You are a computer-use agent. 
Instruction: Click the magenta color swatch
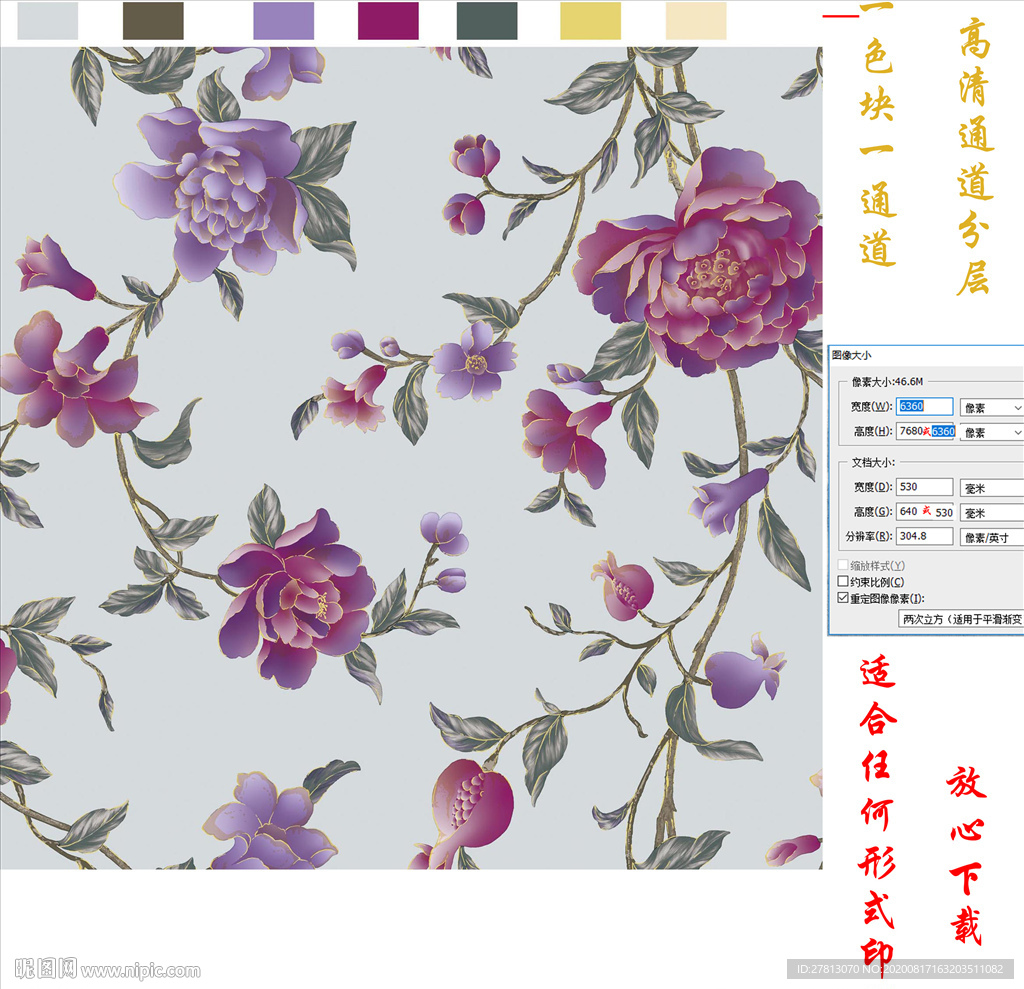pyautogui.click(x=388, y=20)
